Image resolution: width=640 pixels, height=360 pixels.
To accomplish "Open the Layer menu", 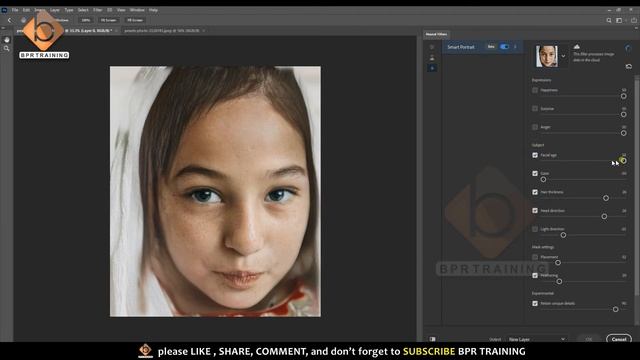I will click(55, 10).
